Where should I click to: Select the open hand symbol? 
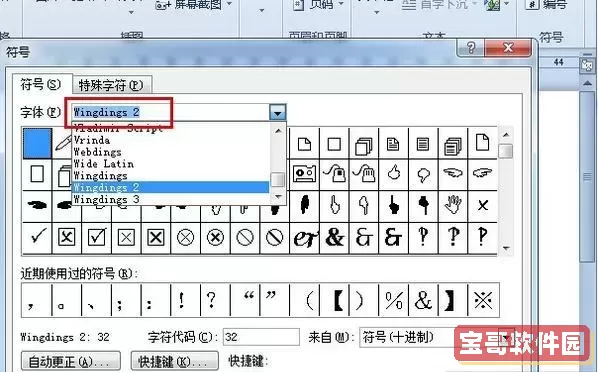click(x=453, y=206)
